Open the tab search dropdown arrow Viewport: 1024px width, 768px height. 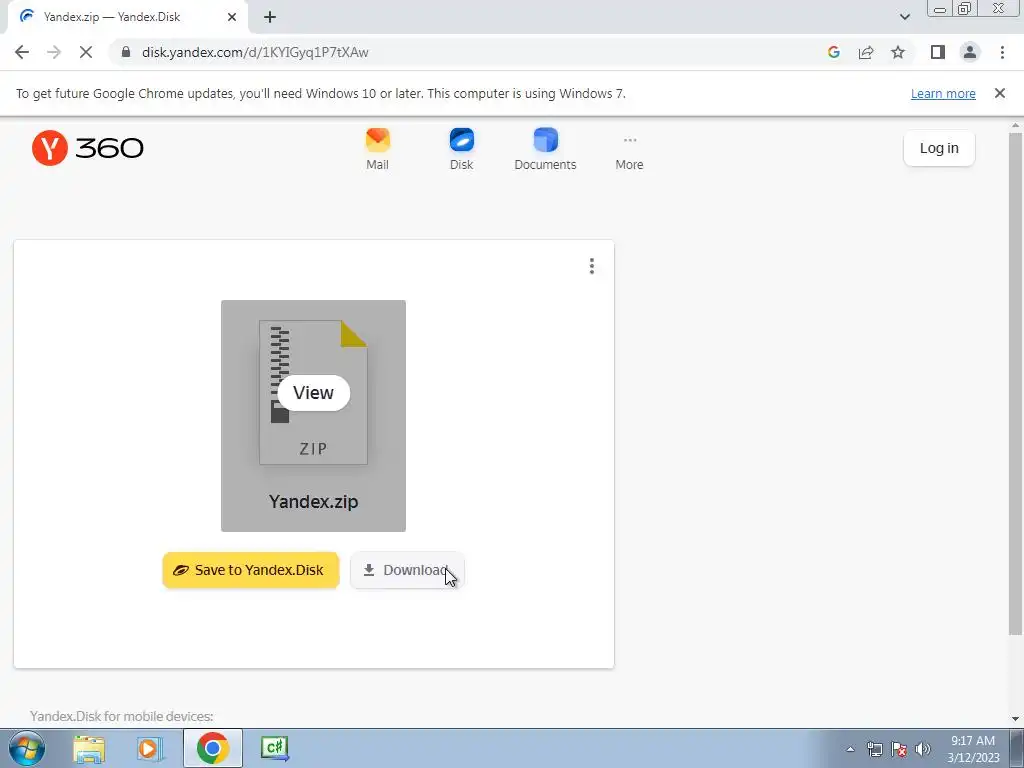click(x=904, y=17)
